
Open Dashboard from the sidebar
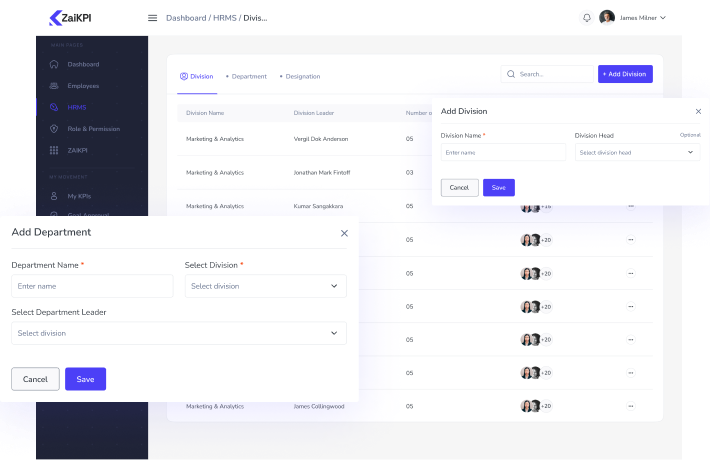[83, 64]
